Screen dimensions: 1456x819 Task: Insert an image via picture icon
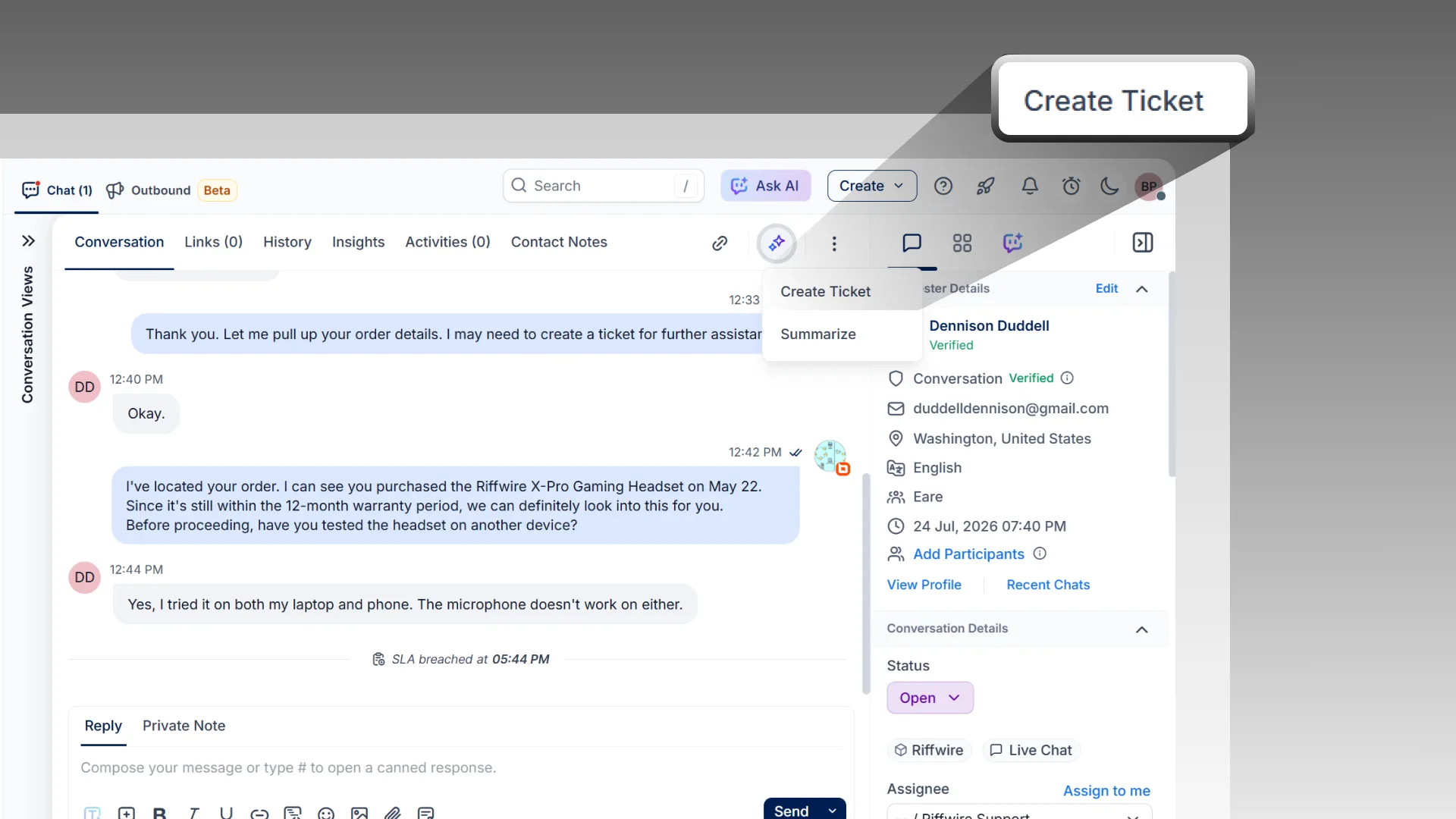(x=359, y=813)
